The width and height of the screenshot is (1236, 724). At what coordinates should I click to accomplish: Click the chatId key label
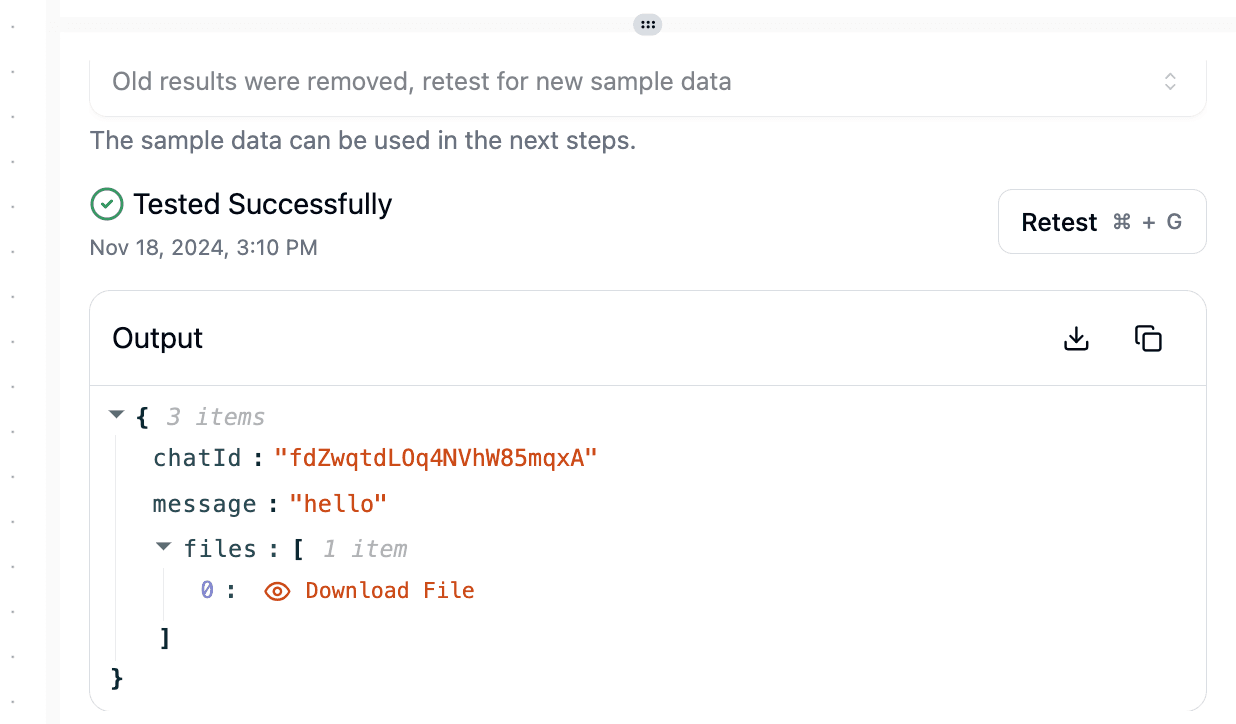point(197,459)
